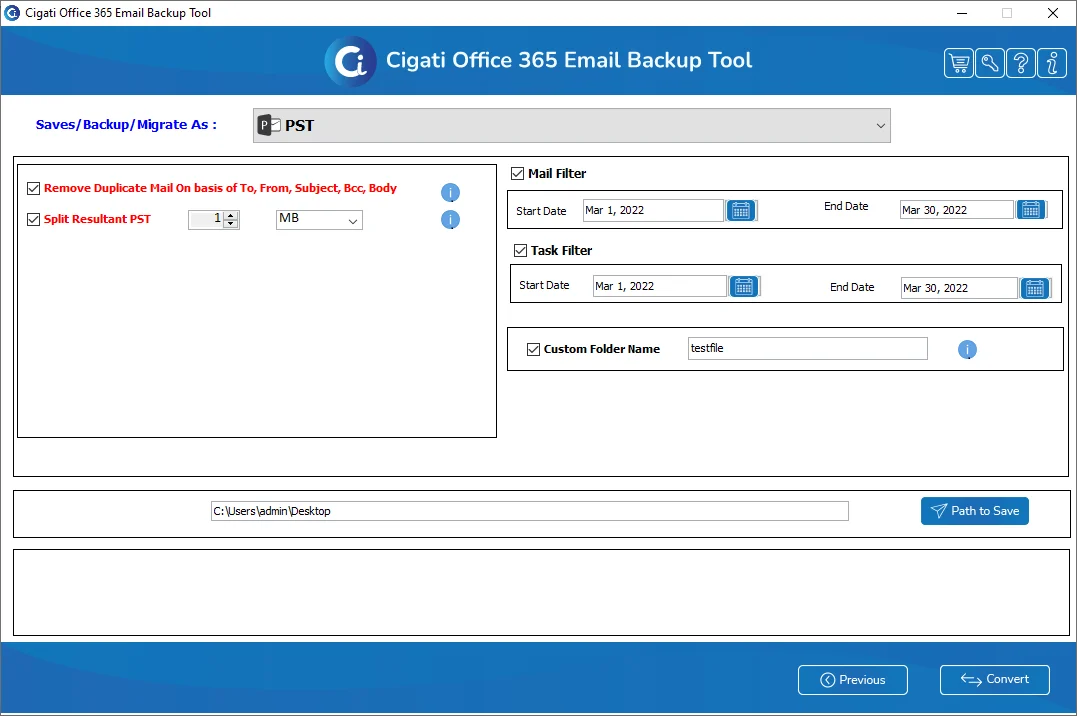Increase the split size spinner value
Screen dimensions: 1077x716
tap(231, 215)
